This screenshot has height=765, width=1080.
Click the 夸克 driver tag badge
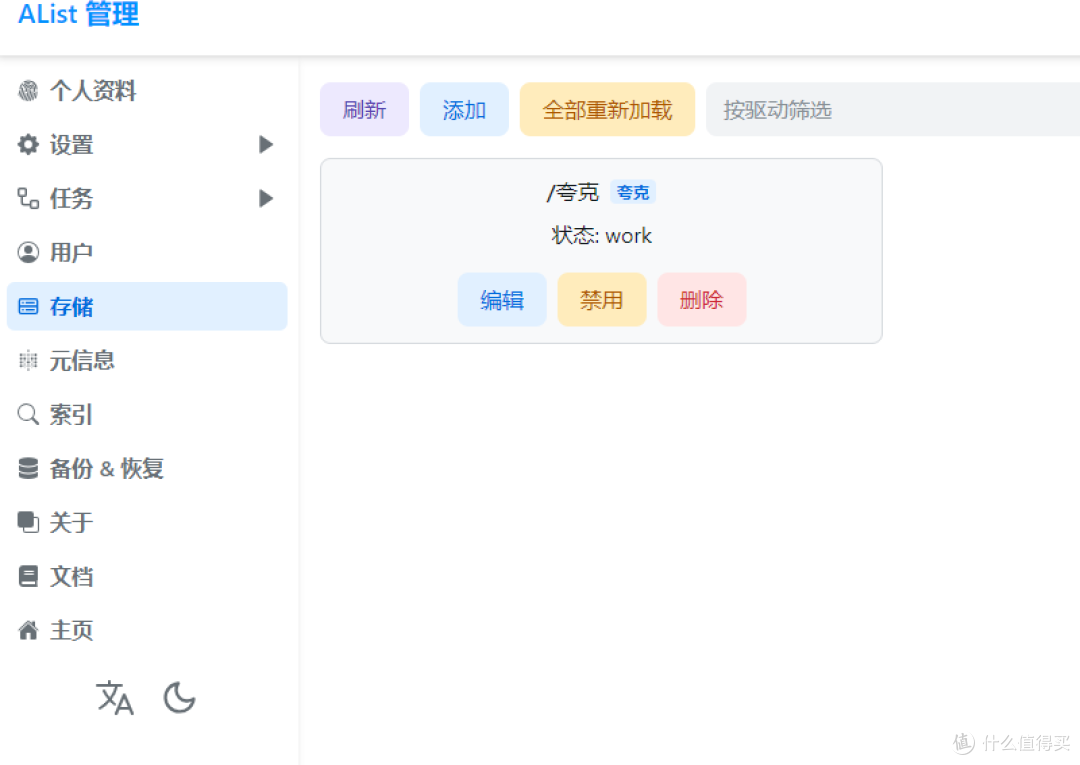(x=633, y=192)
